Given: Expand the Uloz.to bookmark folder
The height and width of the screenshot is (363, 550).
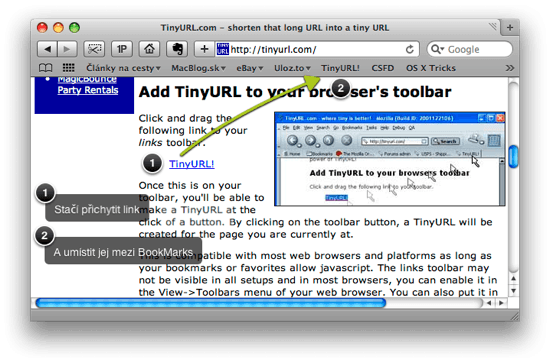Looking at the screenshot, I should click(292, 68).
